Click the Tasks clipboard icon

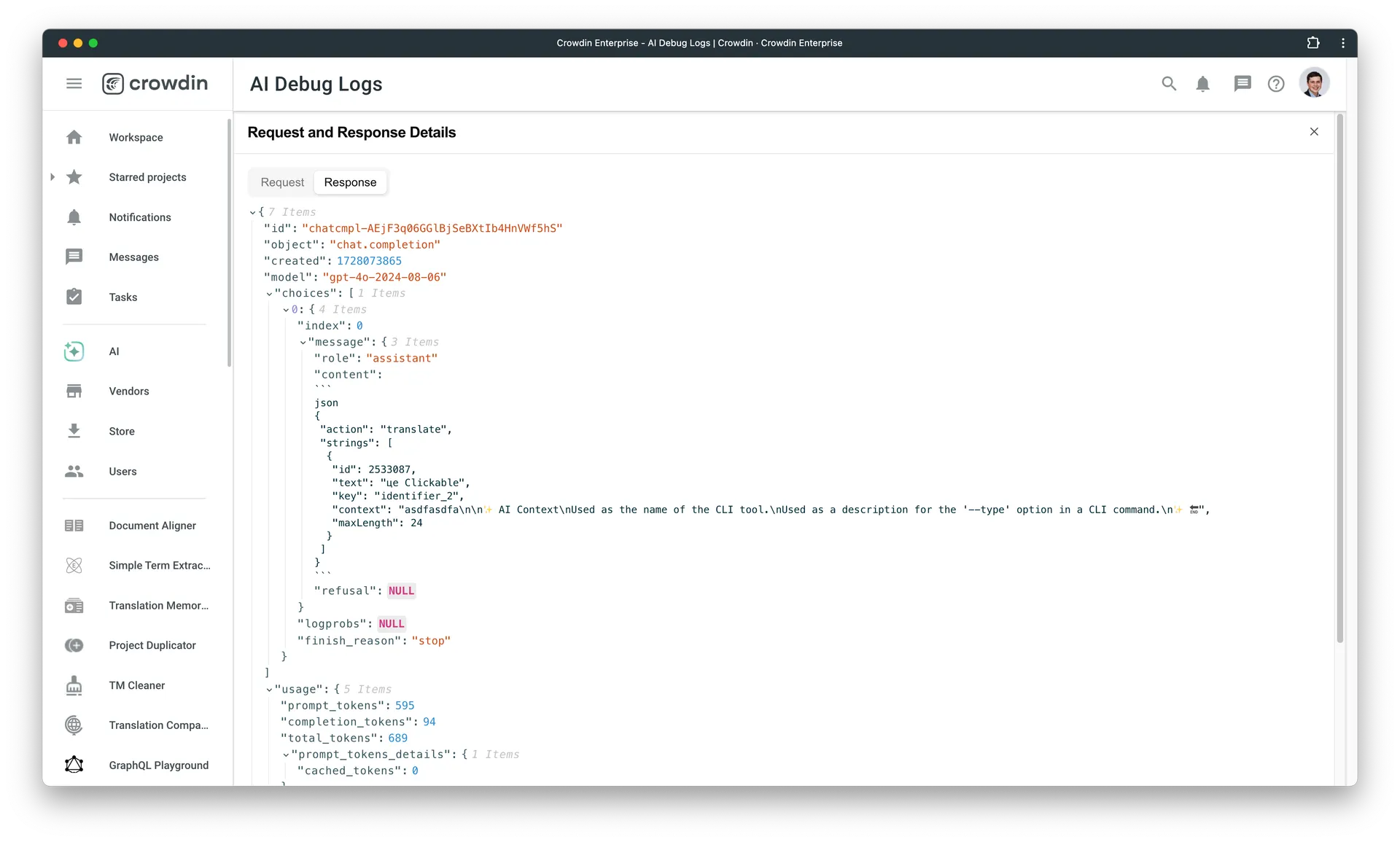click(x=74, y=297)
